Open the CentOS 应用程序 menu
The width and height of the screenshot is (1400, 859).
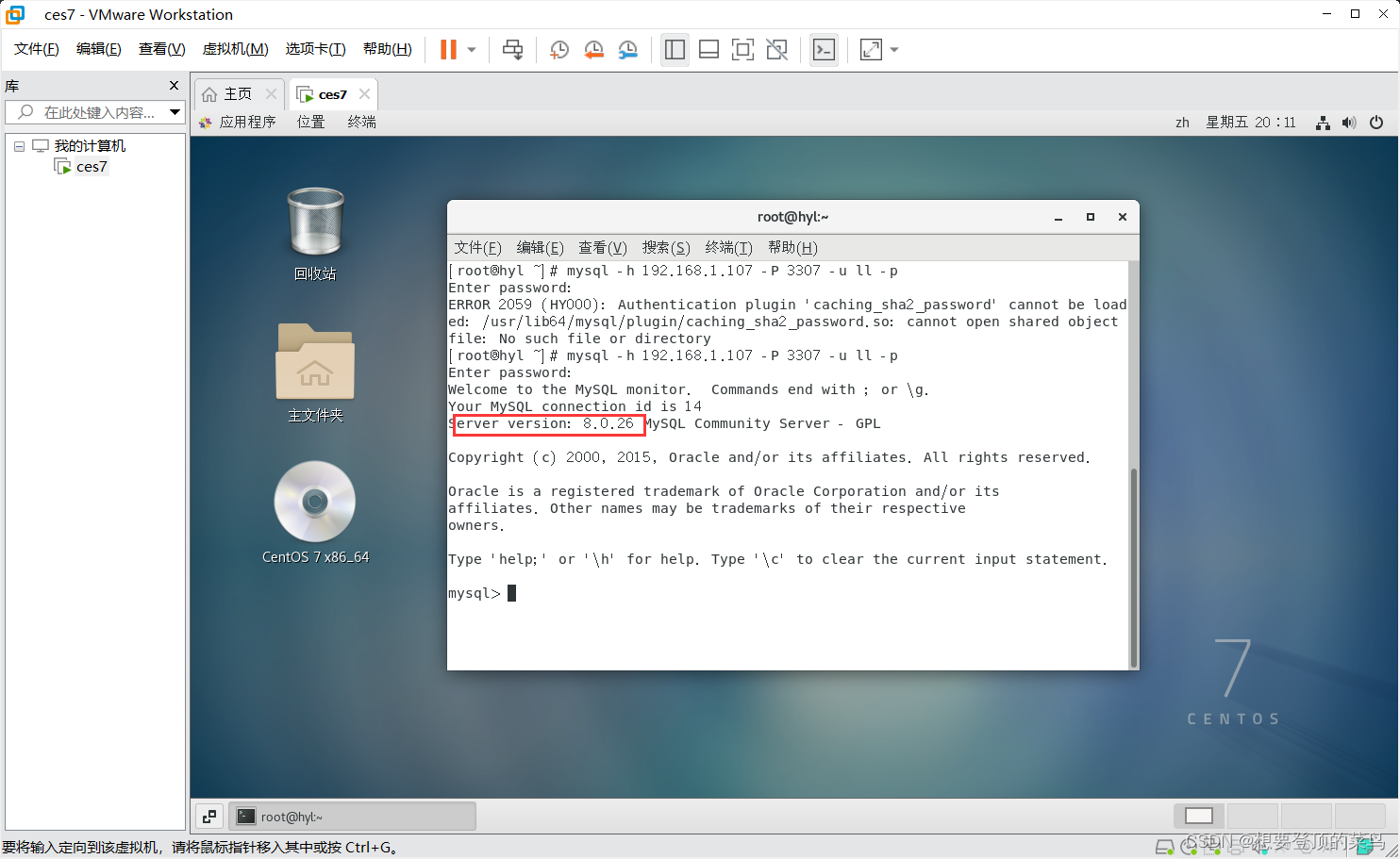tap(238, 123)
